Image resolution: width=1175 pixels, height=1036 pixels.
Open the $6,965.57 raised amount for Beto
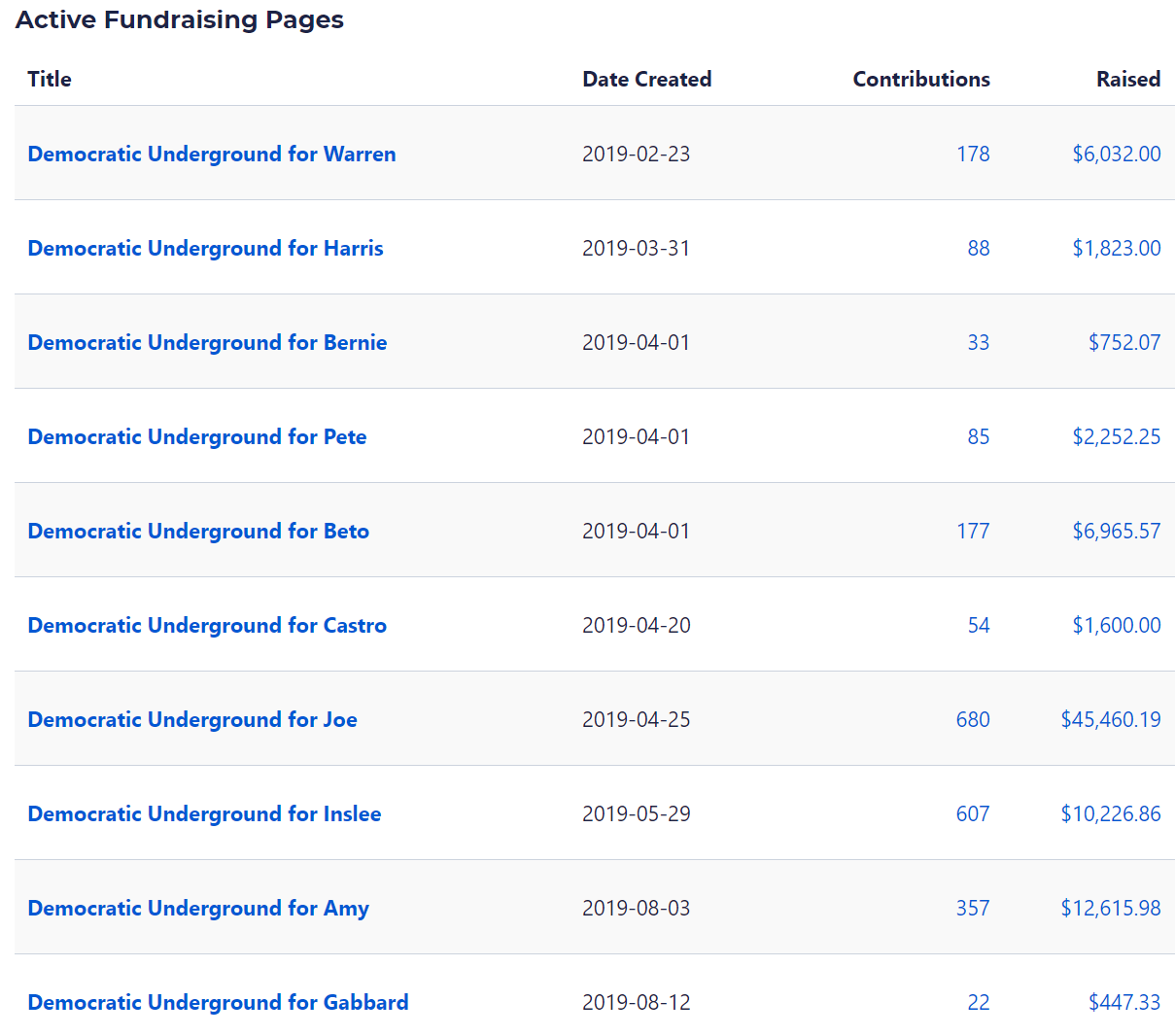pyautogui.click(x=1117, y=531)
